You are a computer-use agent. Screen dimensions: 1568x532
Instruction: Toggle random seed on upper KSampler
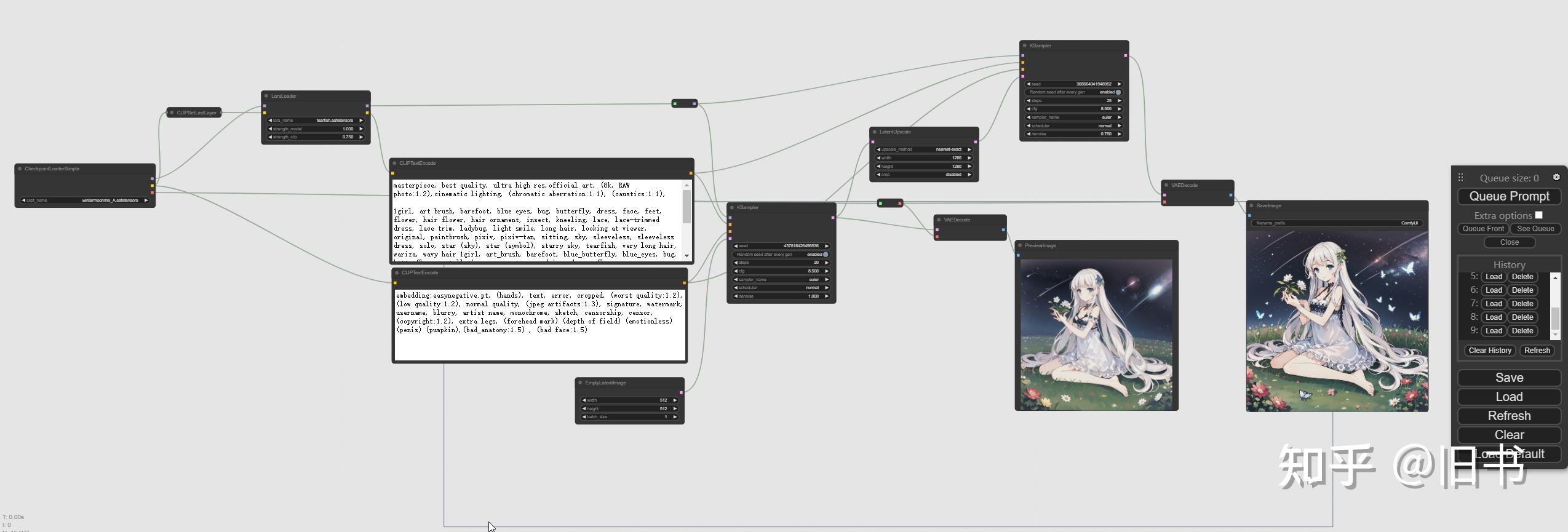point(1074,92)
